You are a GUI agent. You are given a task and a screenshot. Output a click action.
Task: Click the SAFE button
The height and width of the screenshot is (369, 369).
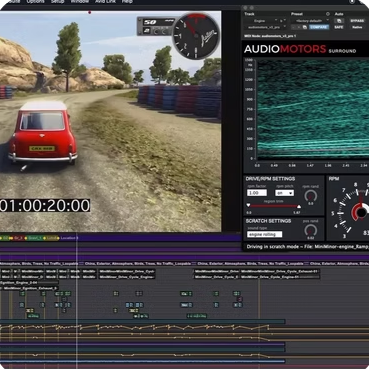coord(339,27)
